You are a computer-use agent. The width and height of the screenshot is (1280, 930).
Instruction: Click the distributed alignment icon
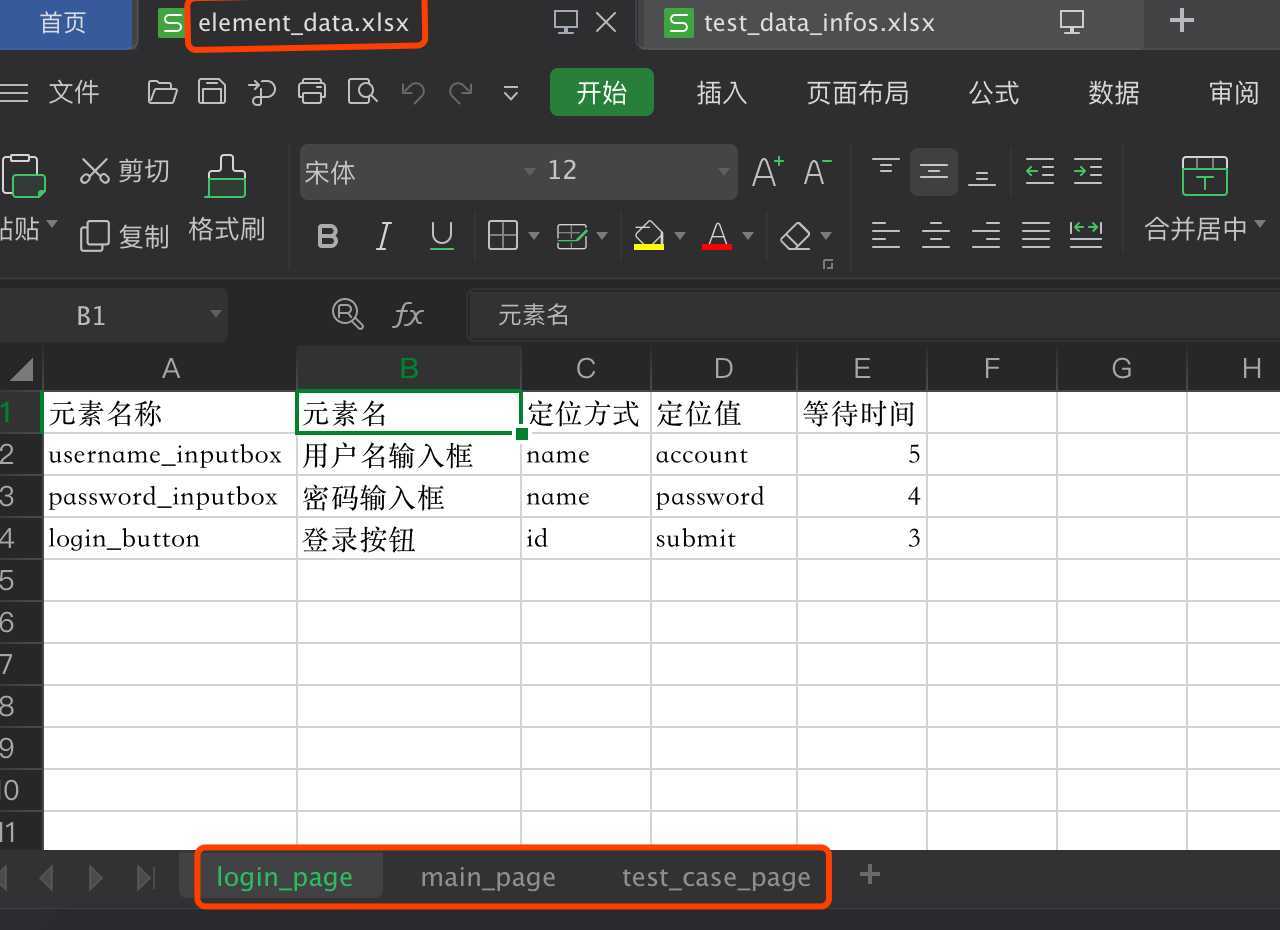click(1086, 234)
